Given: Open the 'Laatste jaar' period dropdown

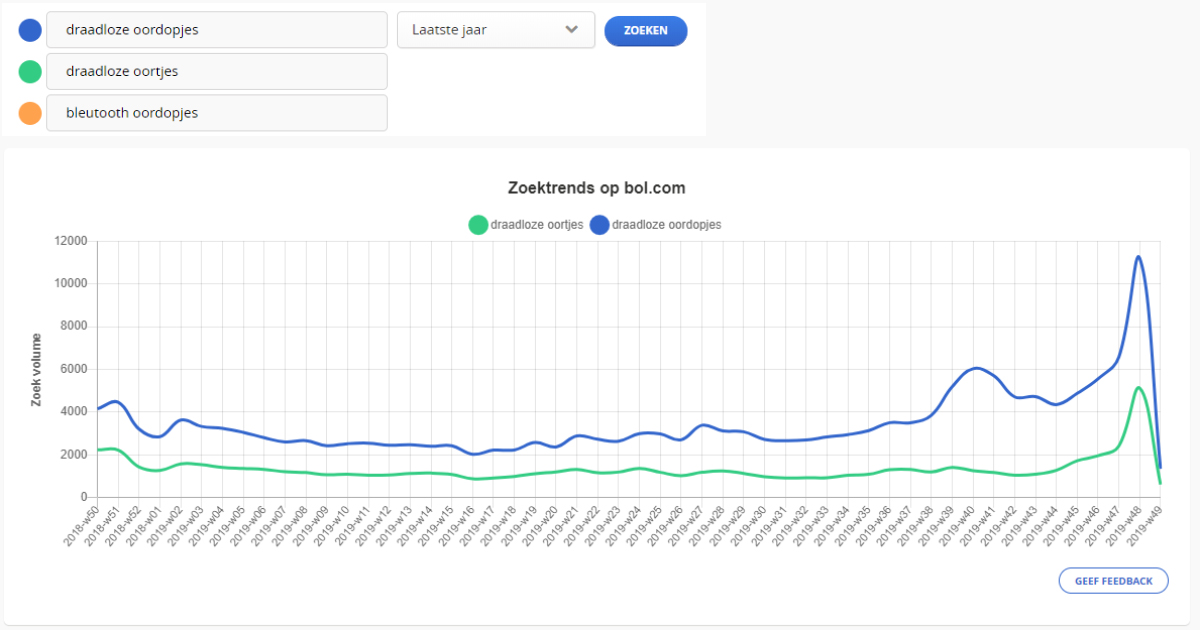Looking at the screenshot, I should point(495,30).
